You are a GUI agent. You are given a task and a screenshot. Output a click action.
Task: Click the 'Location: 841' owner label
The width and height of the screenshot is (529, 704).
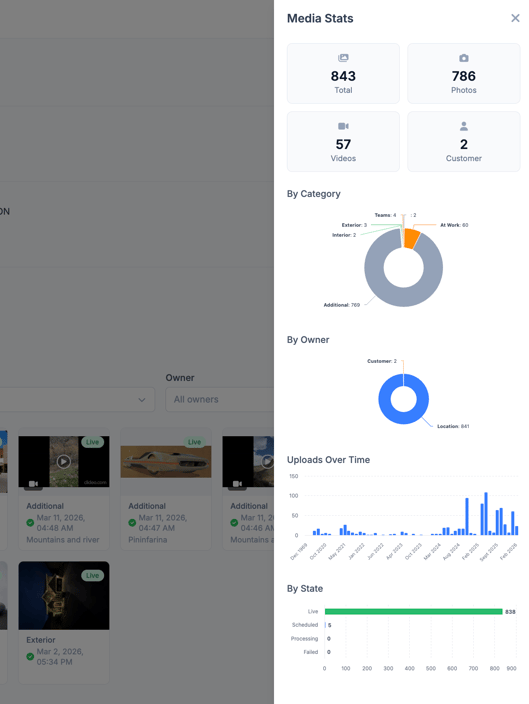[x=453, y=426]
